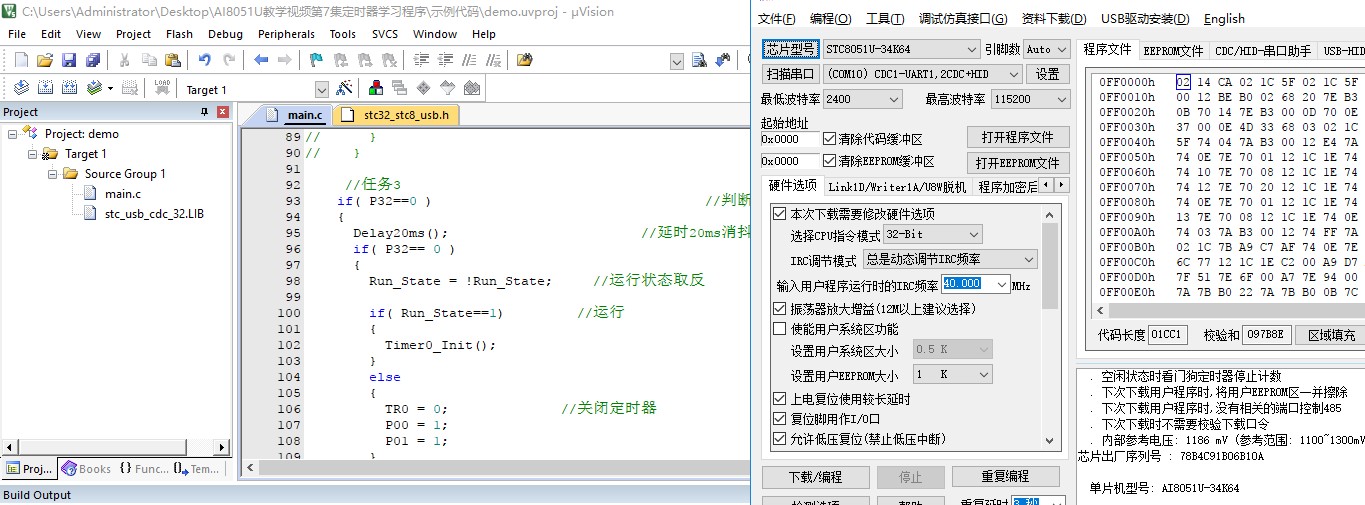Insert a bookmark with flag icon
Viewport: 1365px width, 505px height.
pos(316,60)
